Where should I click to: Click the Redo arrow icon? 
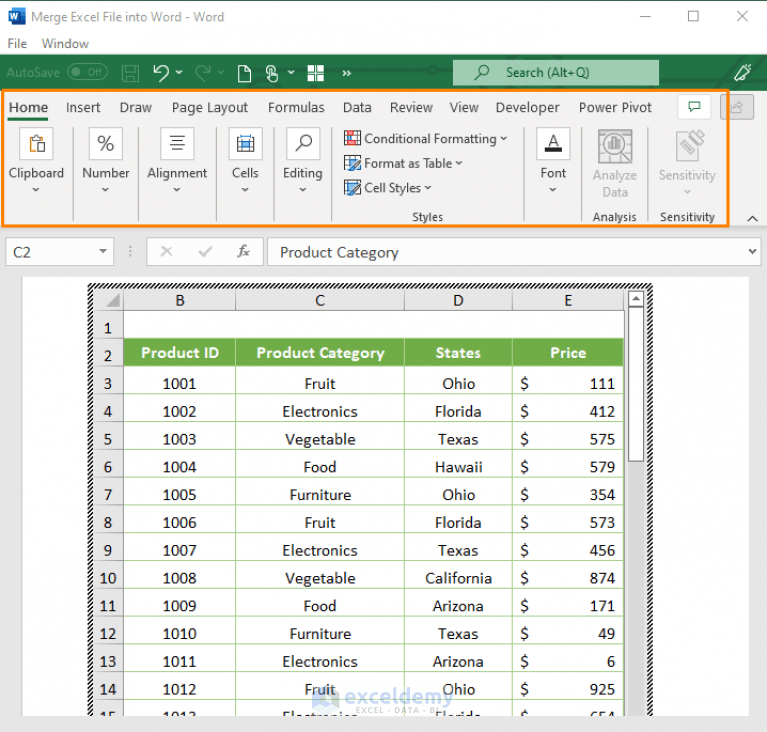203,73
